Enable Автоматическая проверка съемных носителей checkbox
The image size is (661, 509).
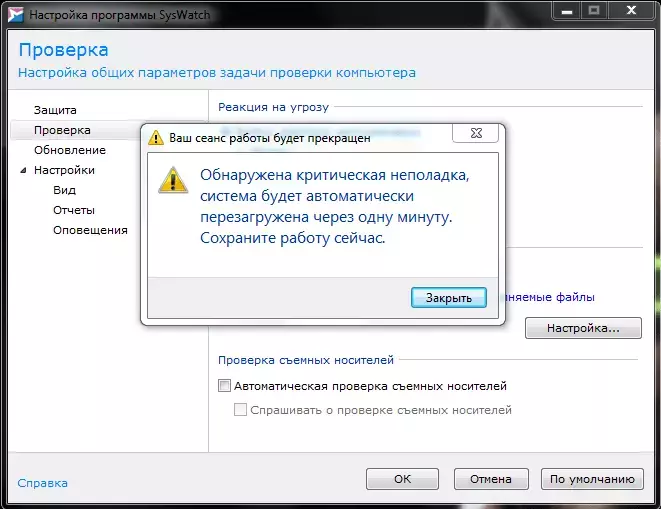pyautogui.click(x=224, y=385)
